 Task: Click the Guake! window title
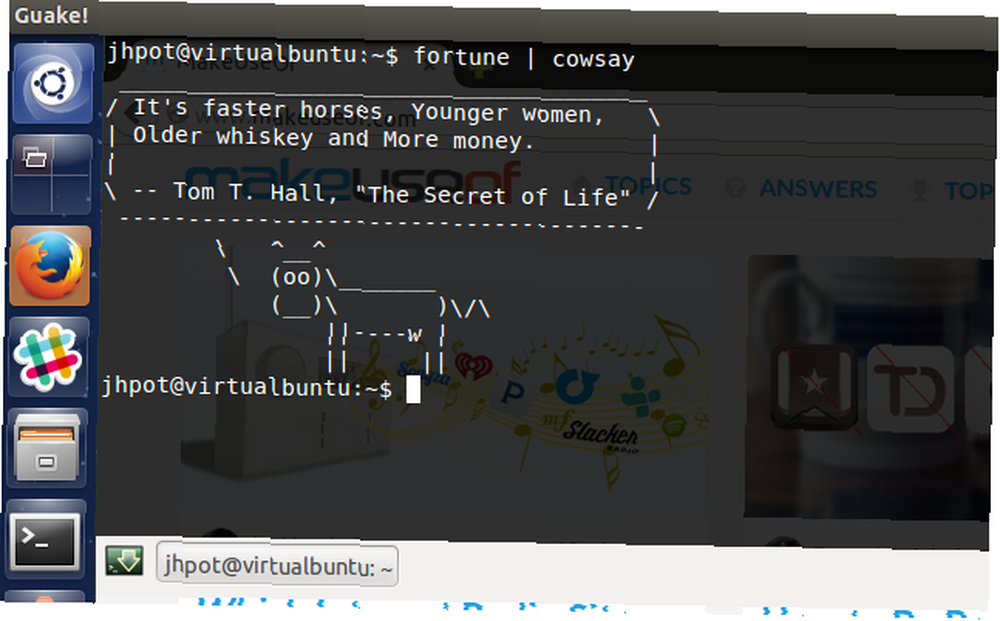click(x=51, y=15)
